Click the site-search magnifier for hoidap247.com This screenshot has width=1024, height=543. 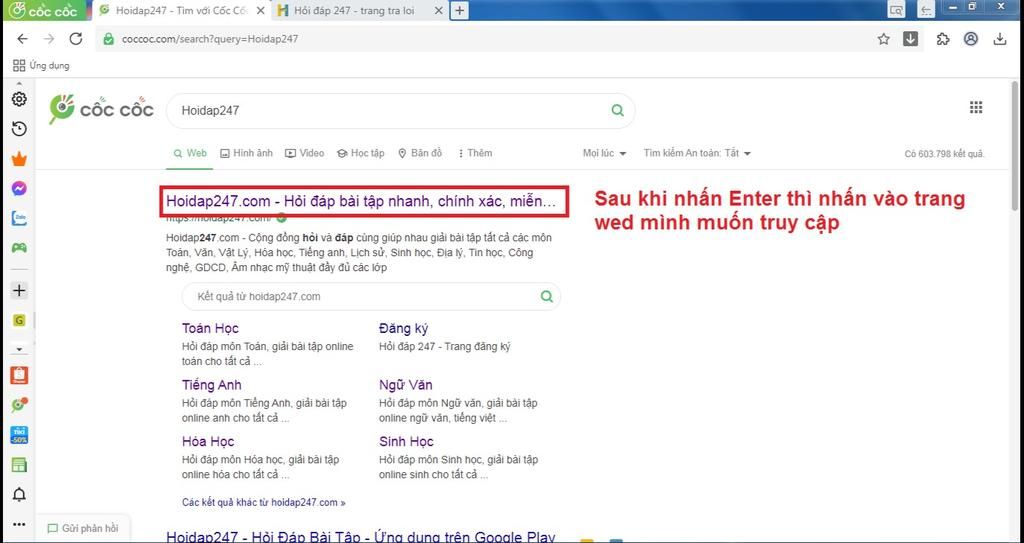(x=547, y=297)
